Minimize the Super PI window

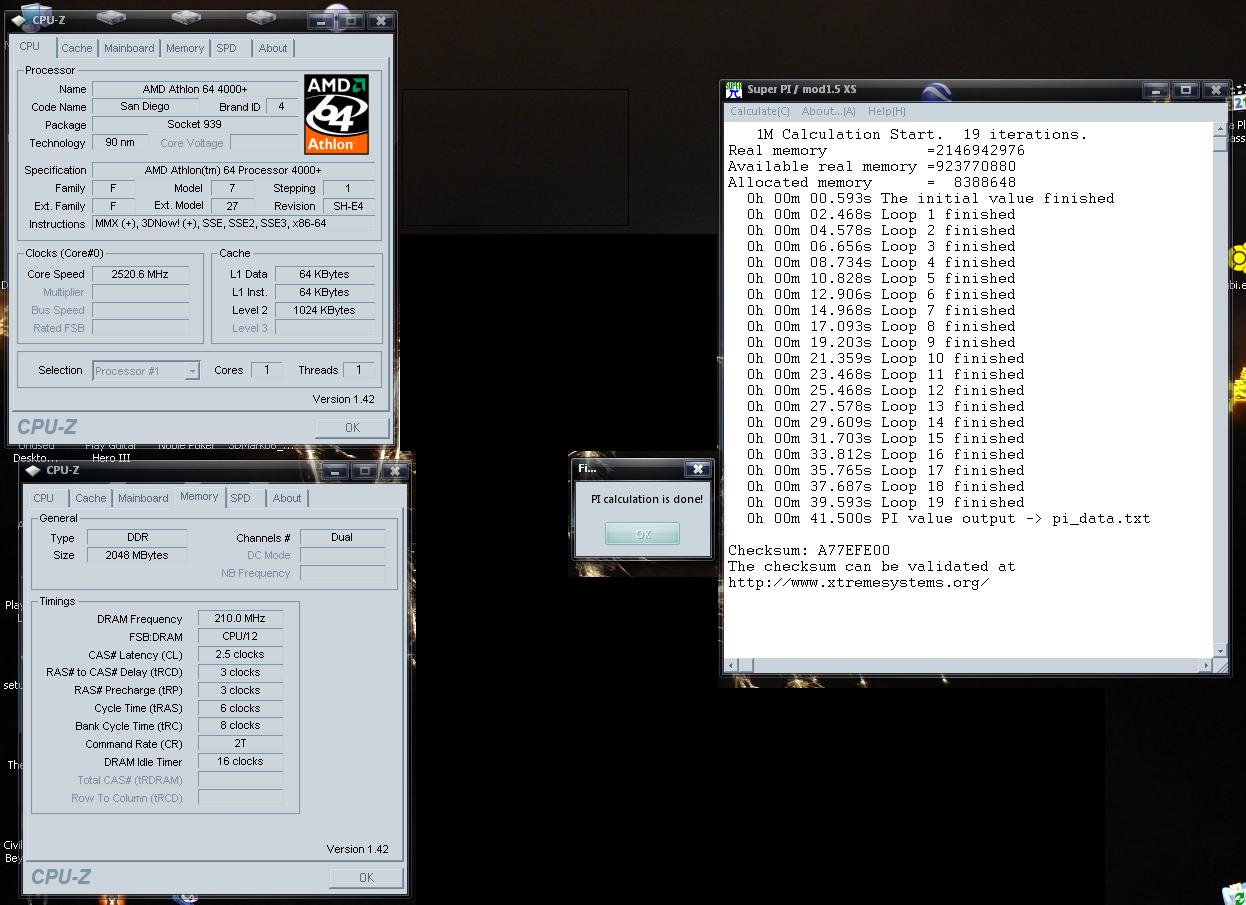(x=1156, y=90)
